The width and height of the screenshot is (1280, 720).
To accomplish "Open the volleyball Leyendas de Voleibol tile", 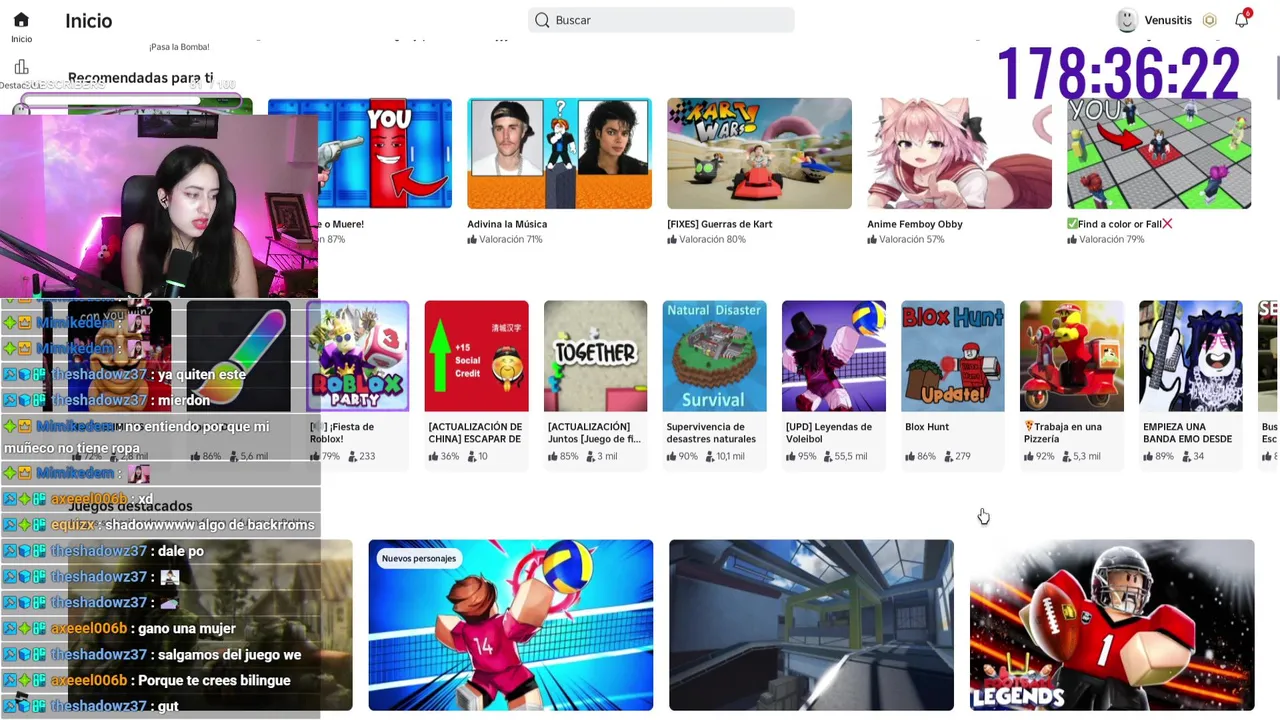I will [x=833, y=356].
